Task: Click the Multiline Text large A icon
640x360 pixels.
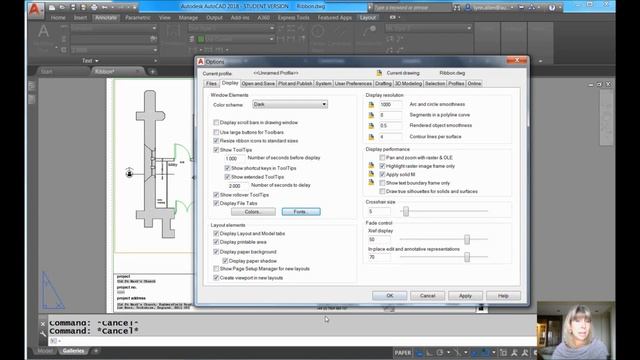Action: pos(43,31)
